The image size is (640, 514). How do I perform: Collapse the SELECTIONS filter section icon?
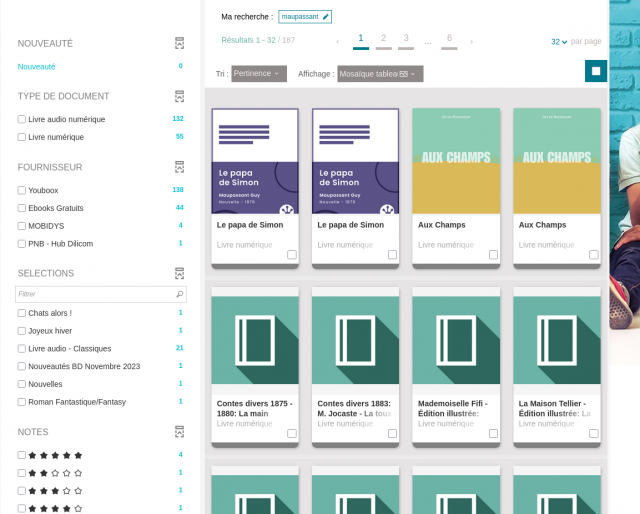pos(179,273)
